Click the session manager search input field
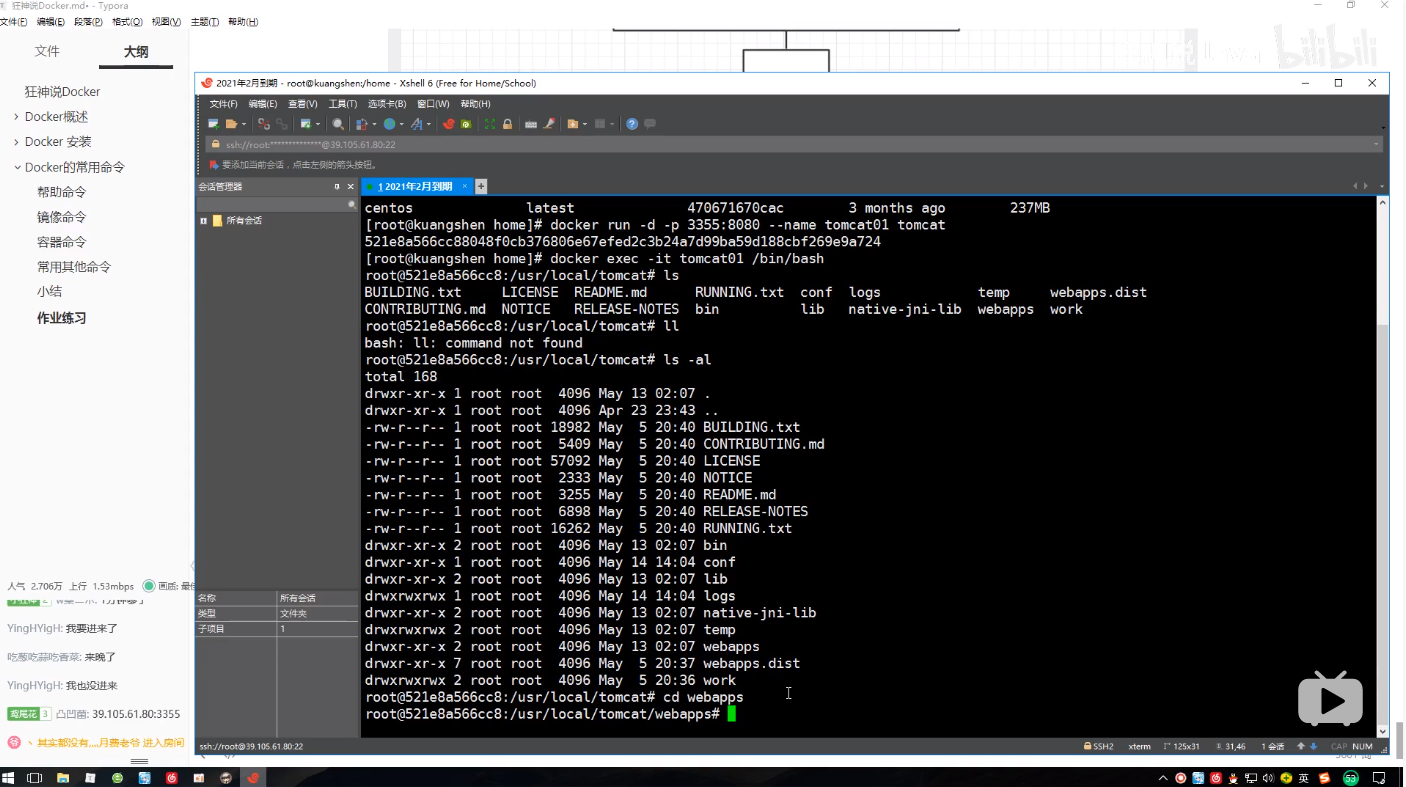 277,204
